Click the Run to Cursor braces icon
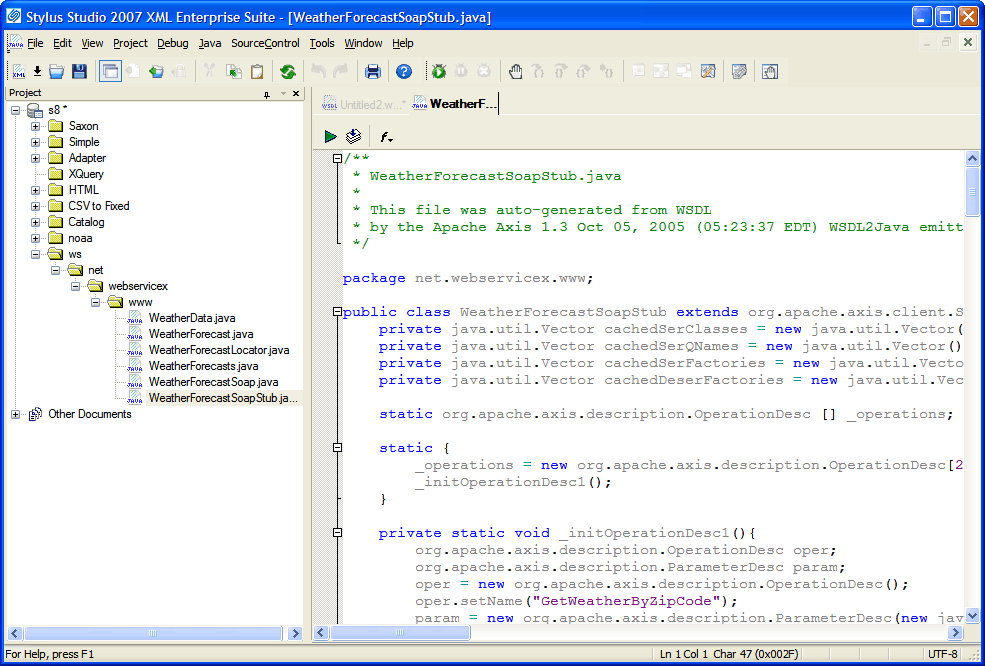 (606, 72)
